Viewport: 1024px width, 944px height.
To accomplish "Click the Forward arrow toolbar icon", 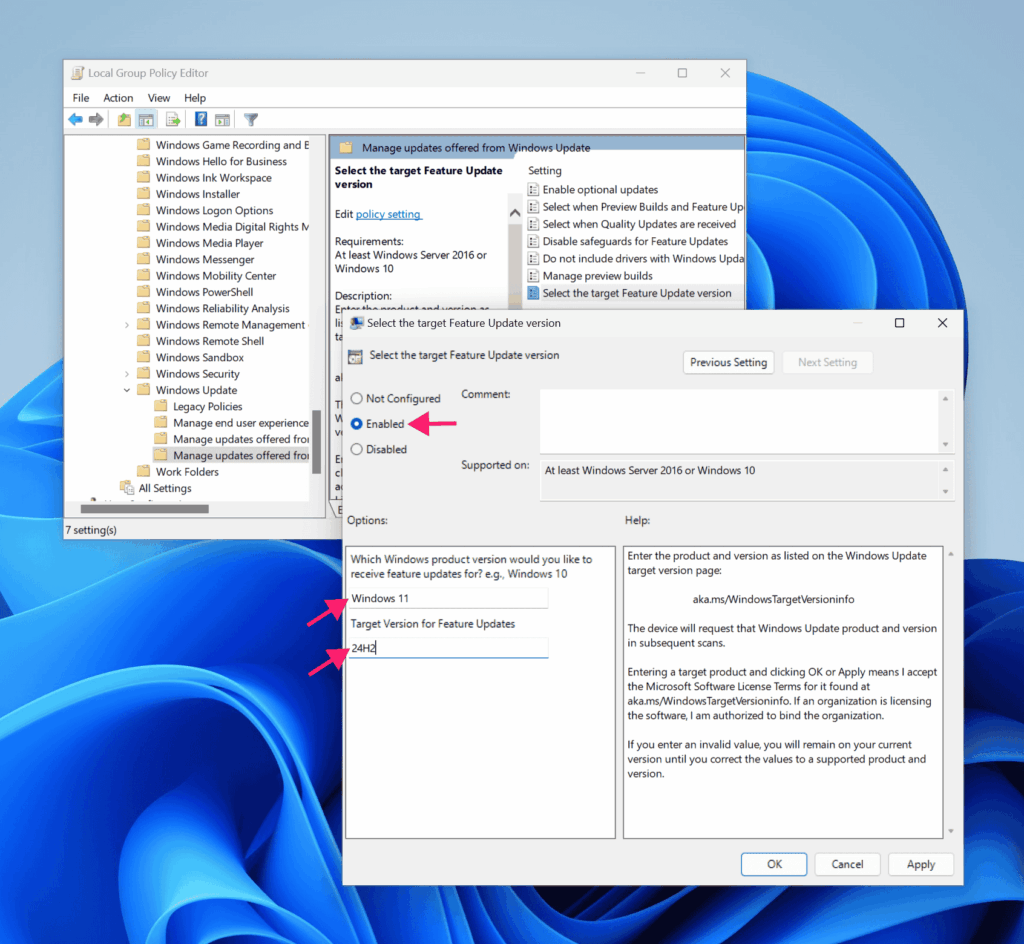I will [96, 119].
